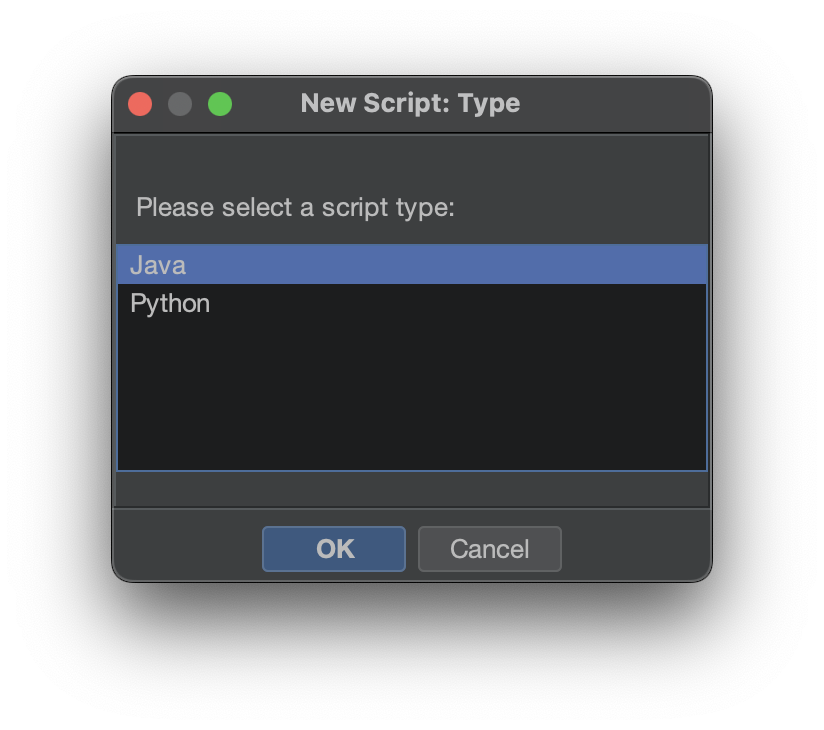824x730 pixels.
Task: Click the gray disabled minimize button
Action: click(180, 104)
